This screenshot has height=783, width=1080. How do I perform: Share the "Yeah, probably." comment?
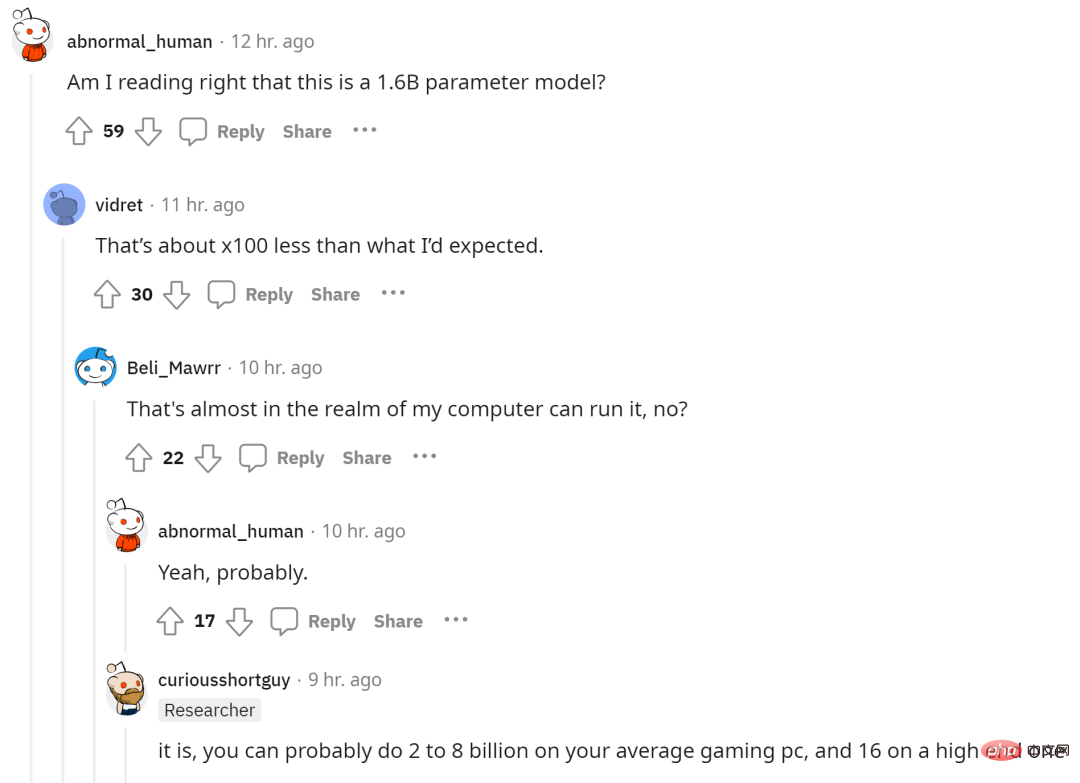click(398, 621)
